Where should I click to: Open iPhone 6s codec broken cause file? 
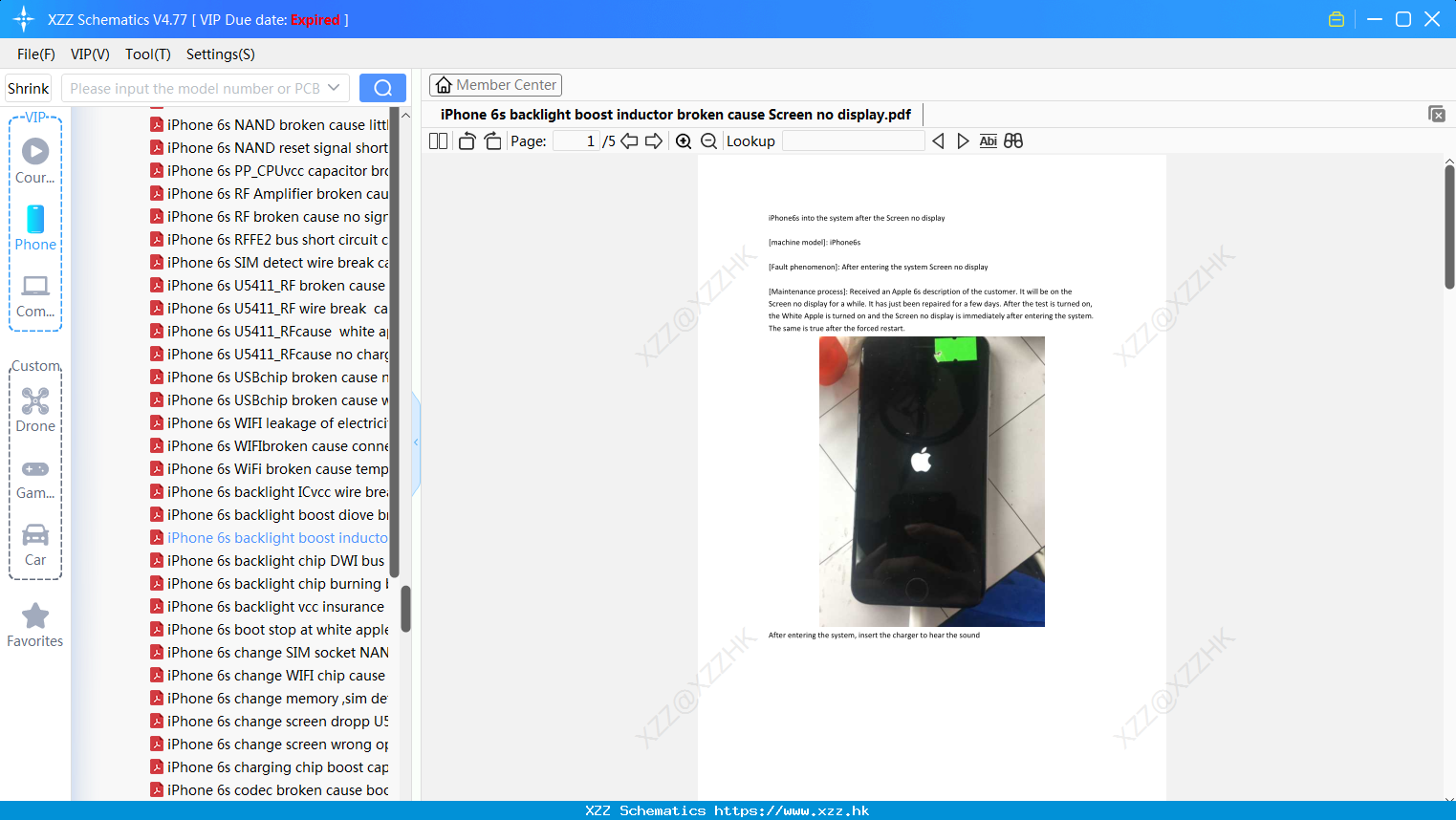tap(270, 790)
